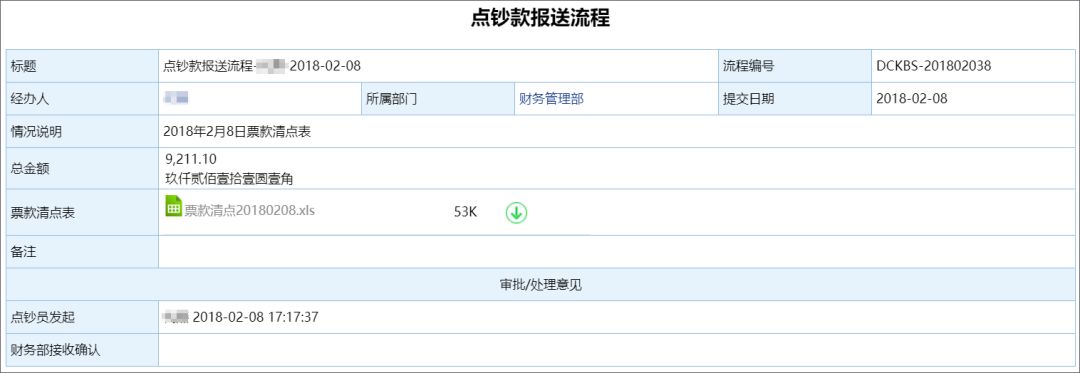This screenshot has width=1080, height=373.
Task: Select the process number DCKBS-201802038
Action: tap(933, 66)
